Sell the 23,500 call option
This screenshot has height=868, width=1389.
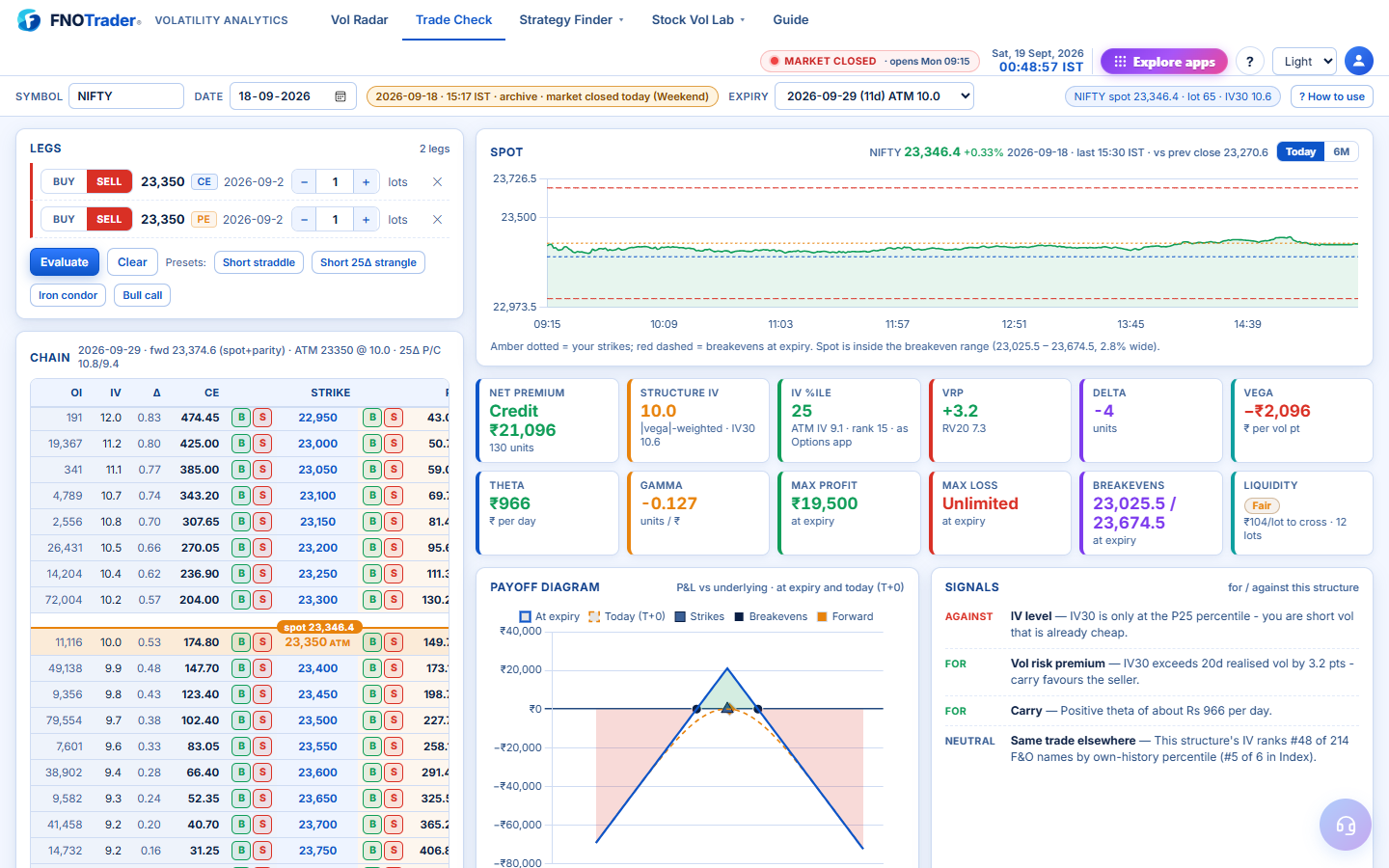262,720
